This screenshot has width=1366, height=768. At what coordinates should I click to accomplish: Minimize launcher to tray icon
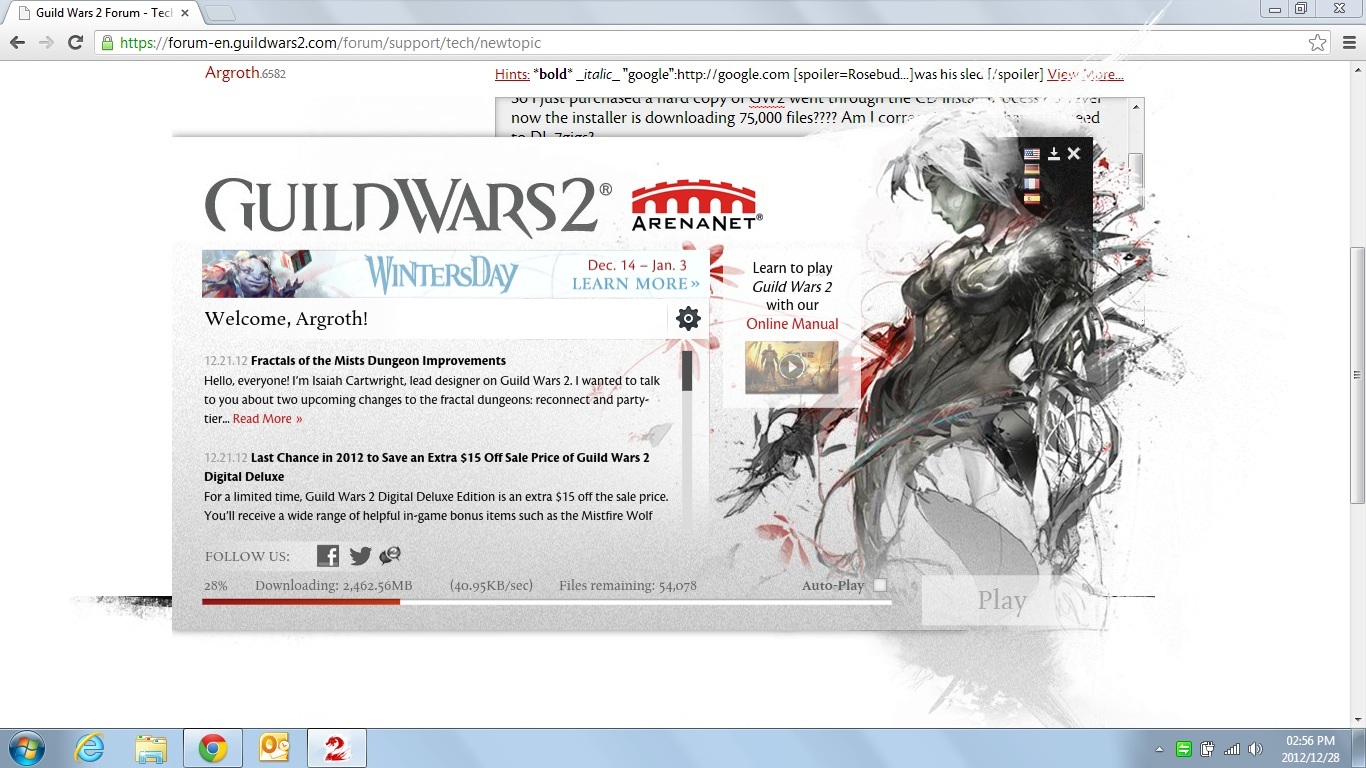pos(1054,153)
